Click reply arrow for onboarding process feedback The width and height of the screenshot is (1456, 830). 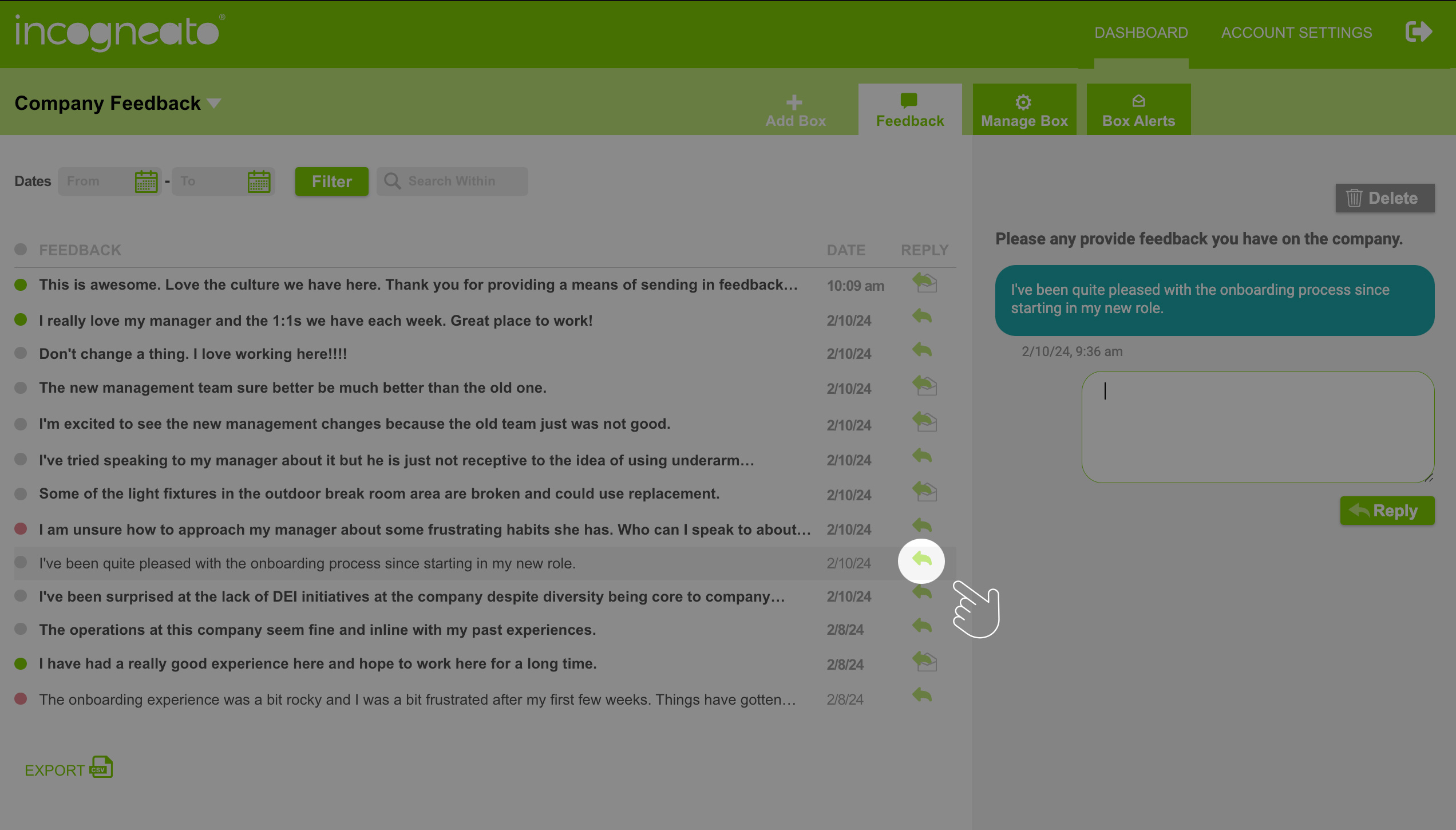(x=921, y=560)
